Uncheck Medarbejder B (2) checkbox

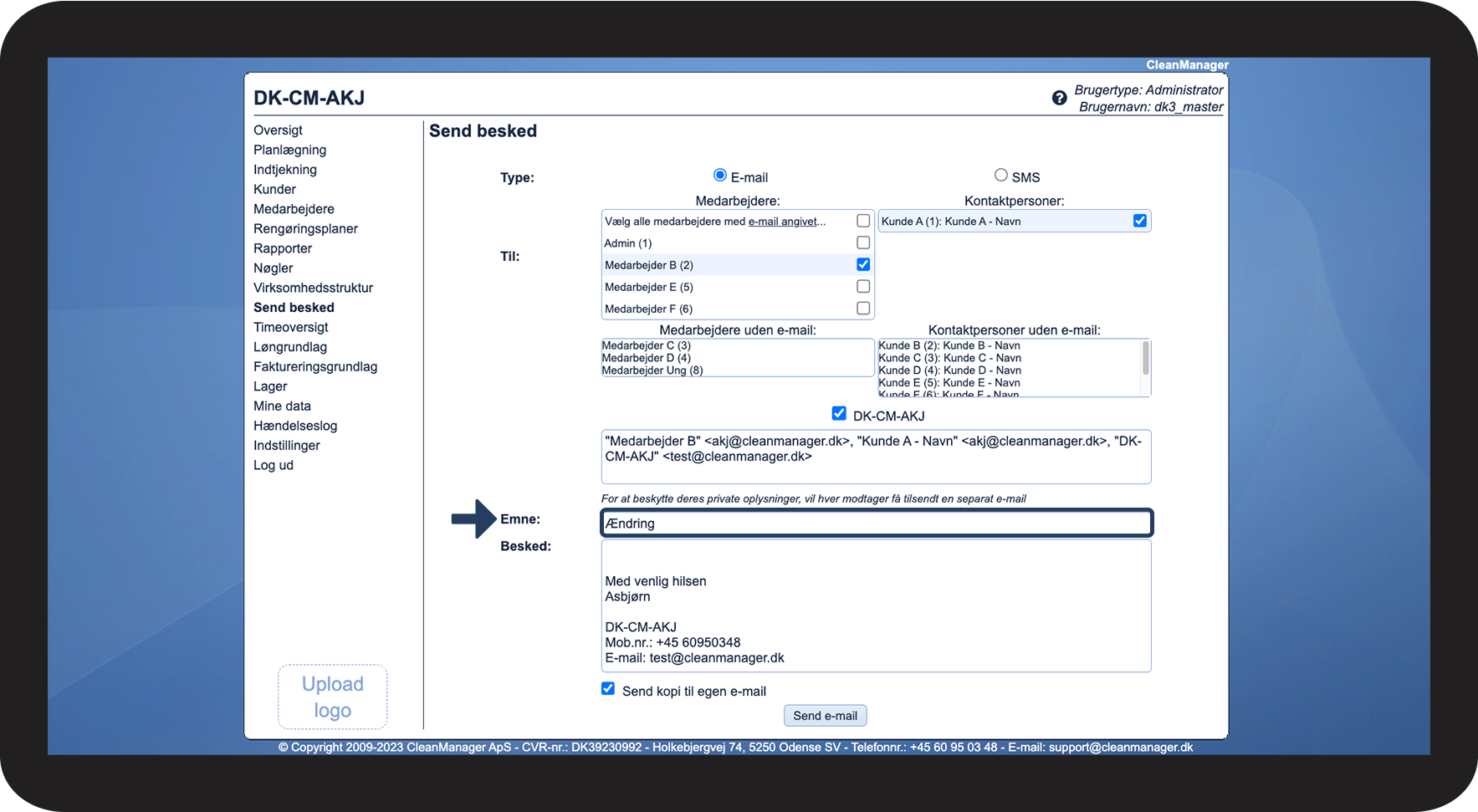(863, 264)
